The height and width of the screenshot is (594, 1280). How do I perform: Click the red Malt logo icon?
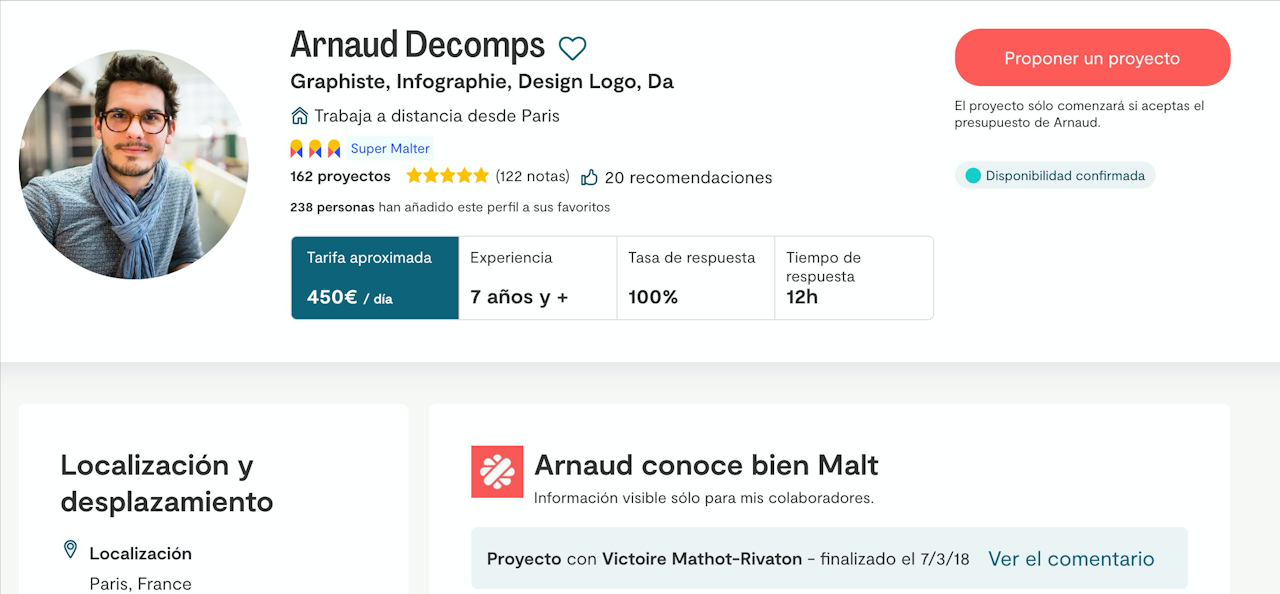coord(497,472)
